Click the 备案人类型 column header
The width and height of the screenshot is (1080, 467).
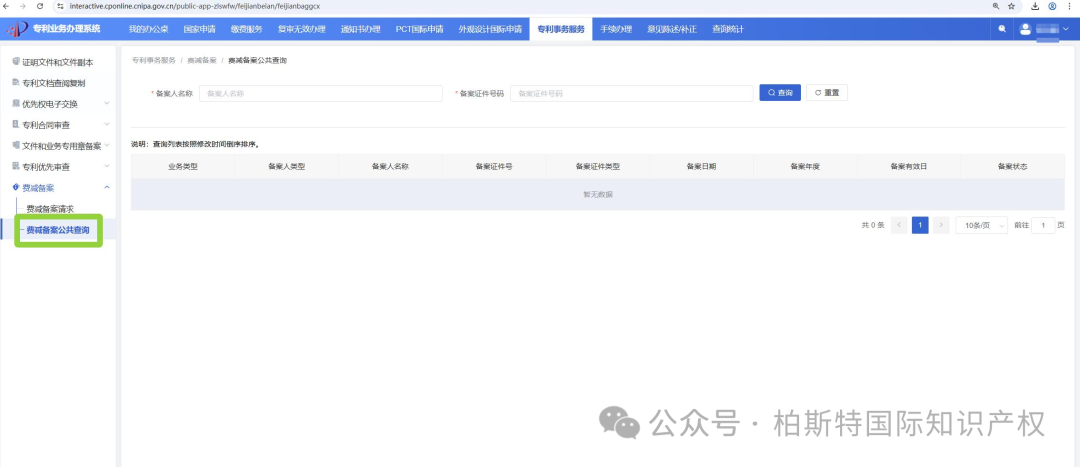[287, 167]
